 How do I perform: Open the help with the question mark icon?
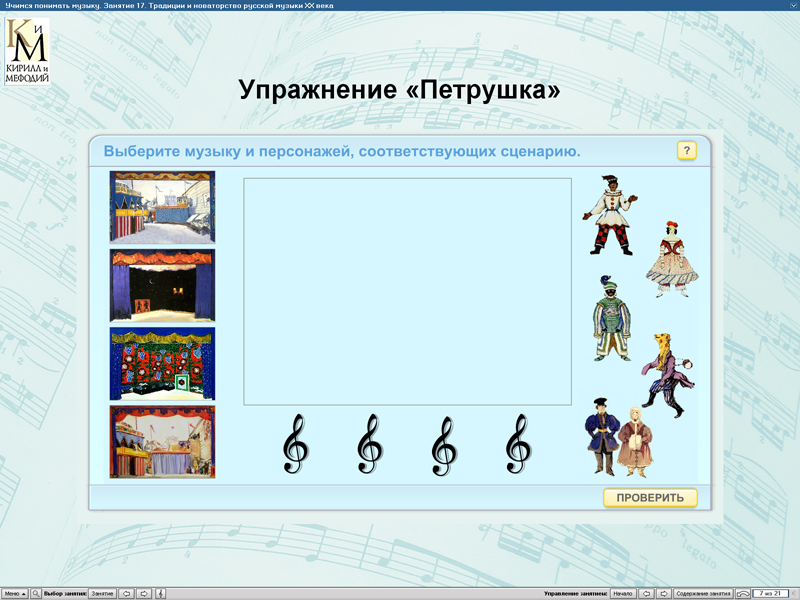687,151
